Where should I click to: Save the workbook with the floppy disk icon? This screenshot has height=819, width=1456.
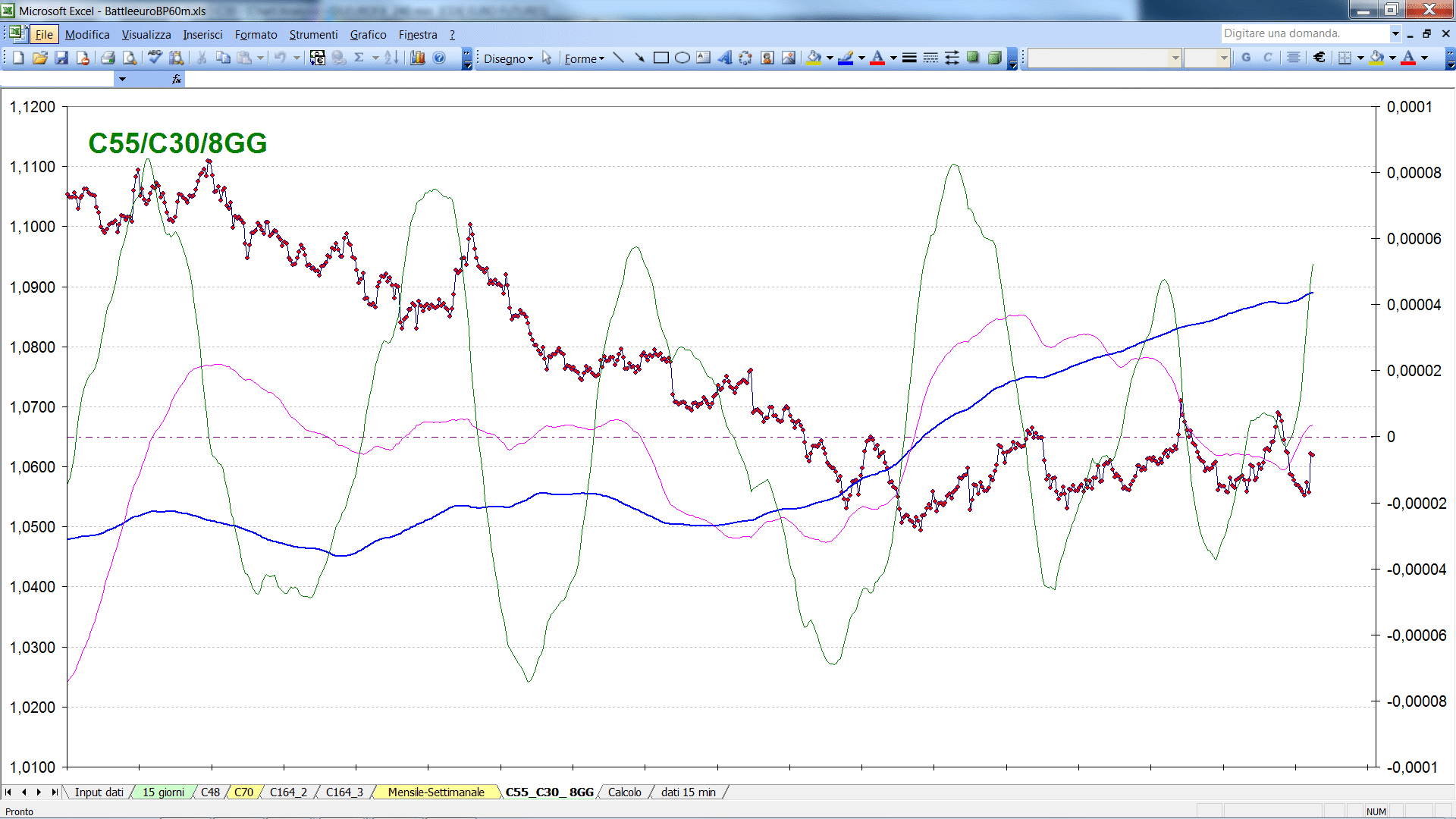(x=61, y=58)
